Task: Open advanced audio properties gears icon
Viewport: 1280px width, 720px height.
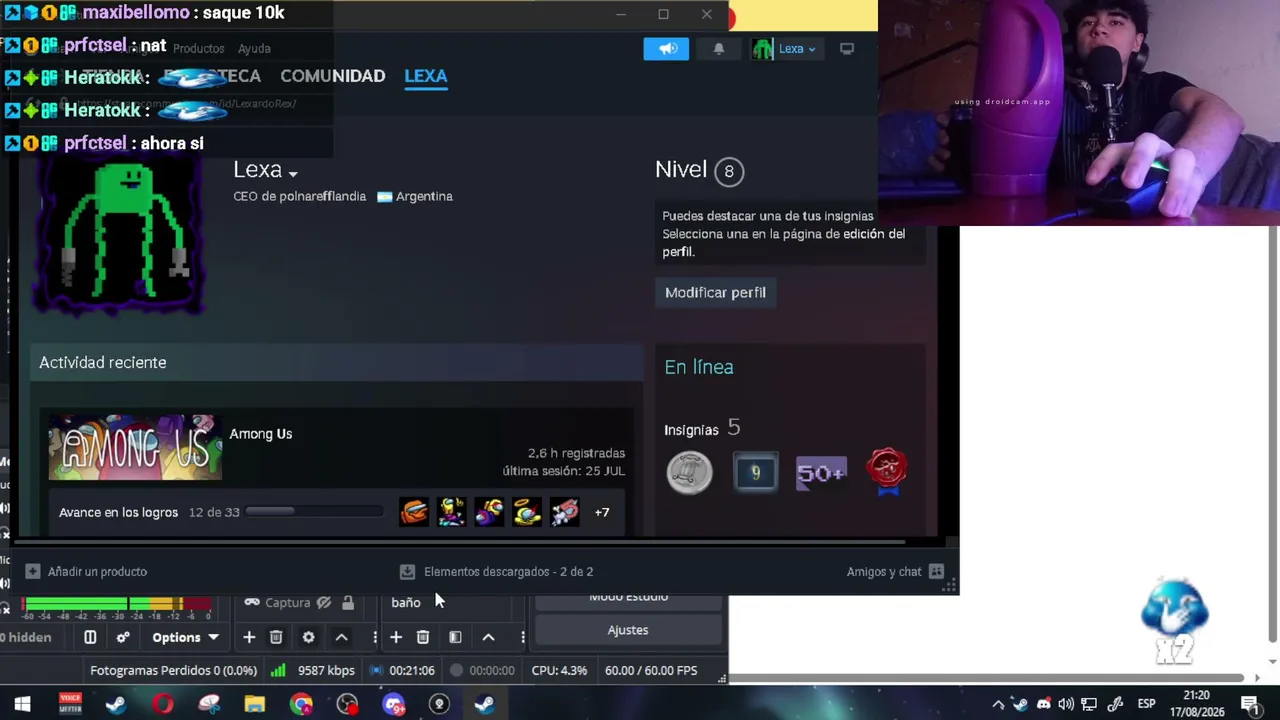Action: [x=123, y=638]
